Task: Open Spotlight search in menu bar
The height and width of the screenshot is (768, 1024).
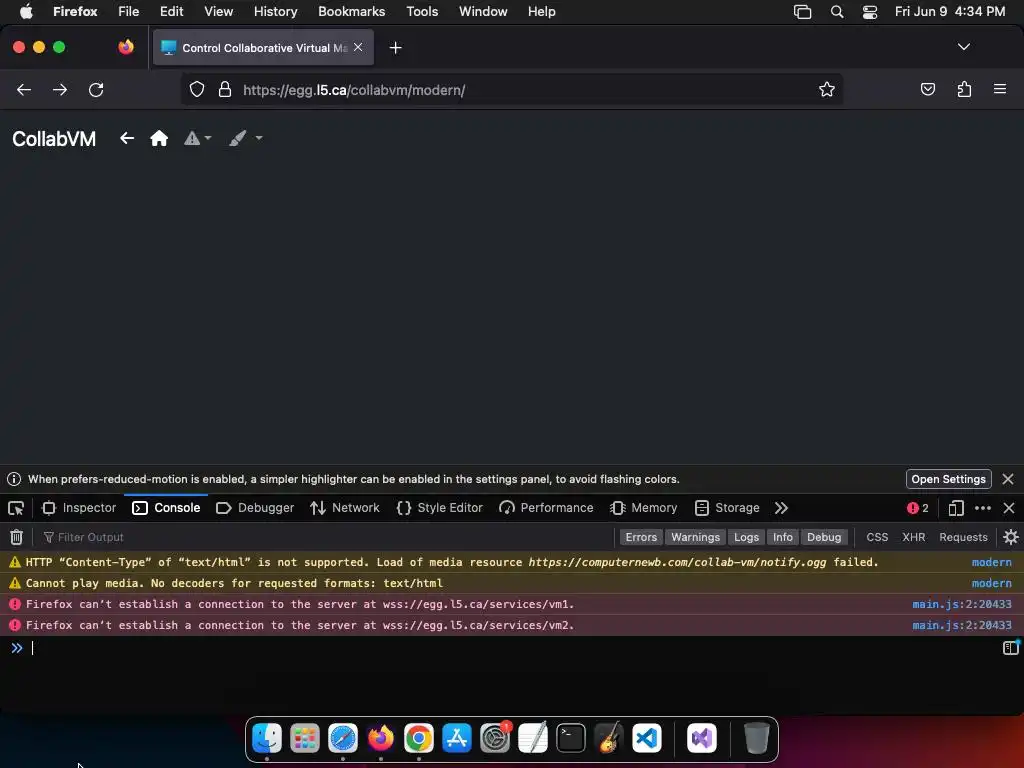Action: coord(837,11)
